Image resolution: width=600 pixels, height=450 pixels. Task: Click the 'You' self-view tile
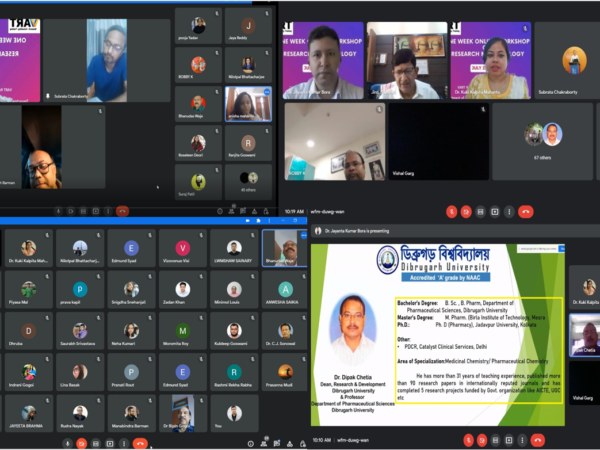tap(234, 413)
